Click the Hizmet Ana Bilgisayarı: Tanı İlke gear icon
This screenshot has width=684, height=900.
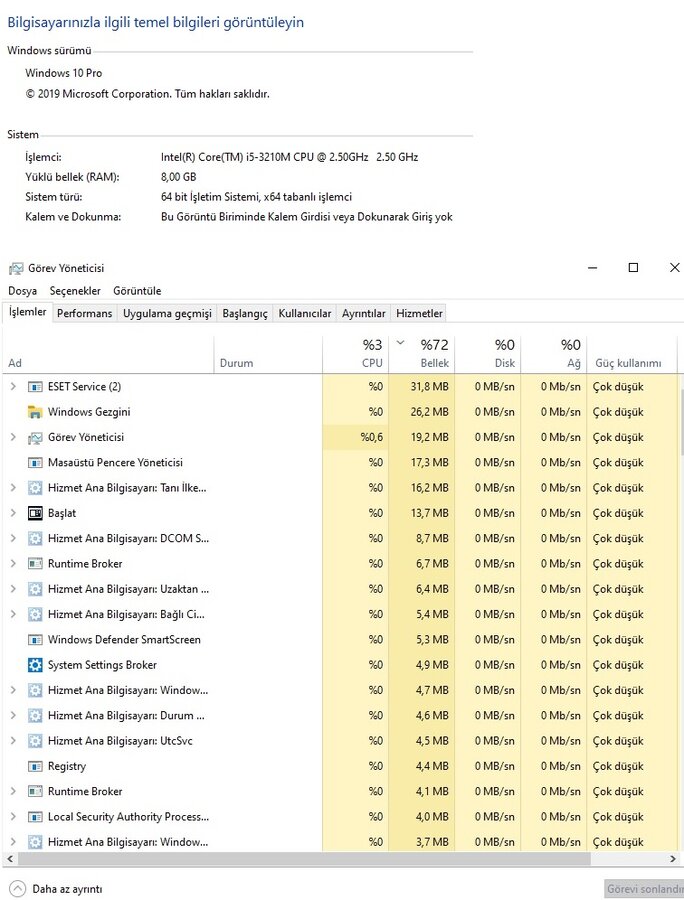click(x=35, y=488)
